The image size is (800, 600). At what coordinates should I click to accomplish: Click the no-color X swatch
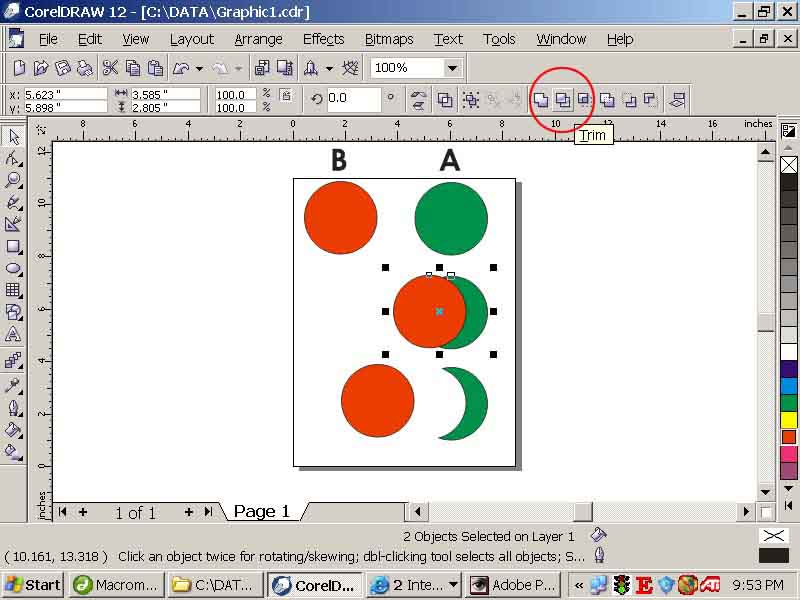pyautogui.click(x=789, y=165)
